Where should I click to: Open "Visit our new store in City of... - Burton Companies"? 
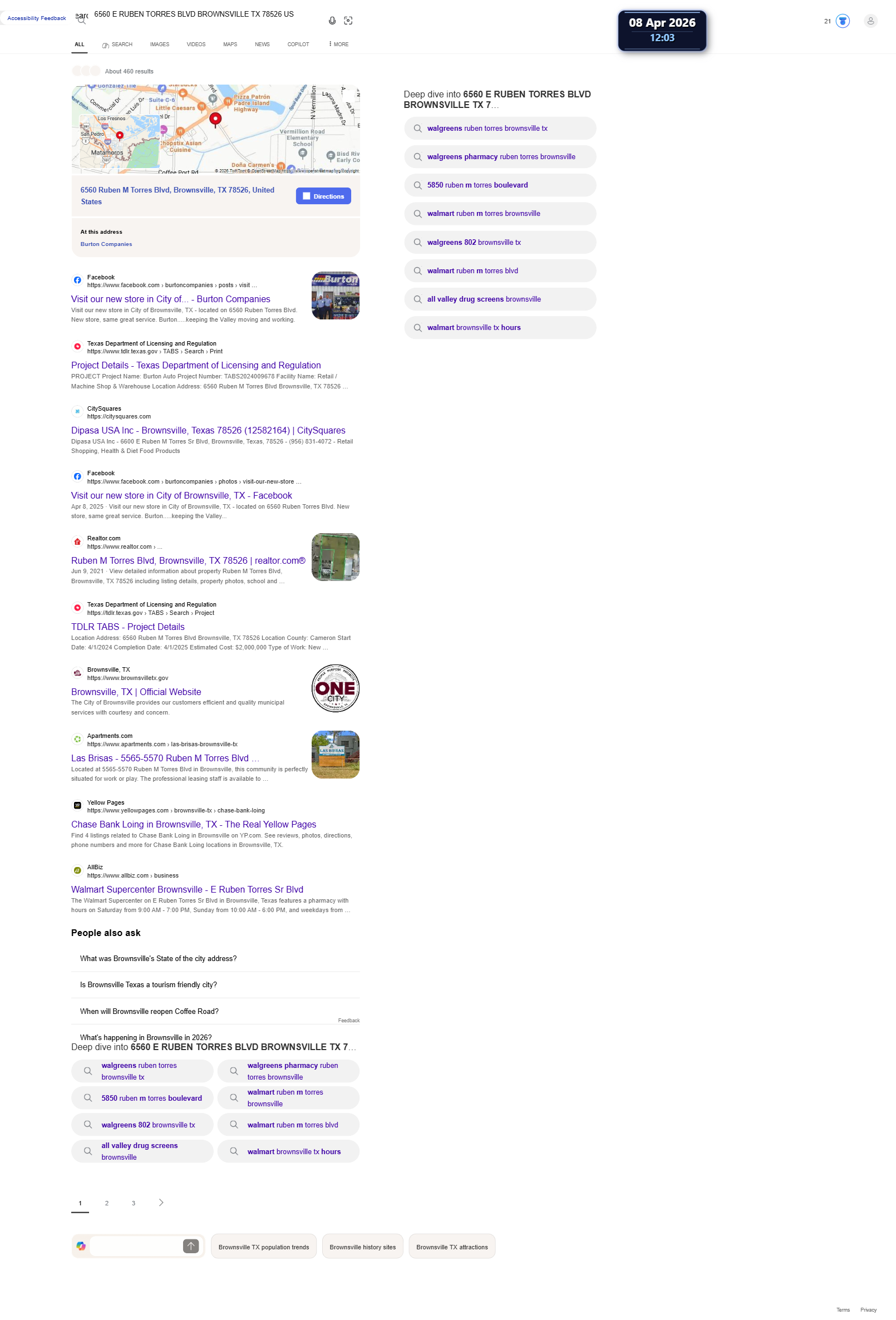point(170,299)
